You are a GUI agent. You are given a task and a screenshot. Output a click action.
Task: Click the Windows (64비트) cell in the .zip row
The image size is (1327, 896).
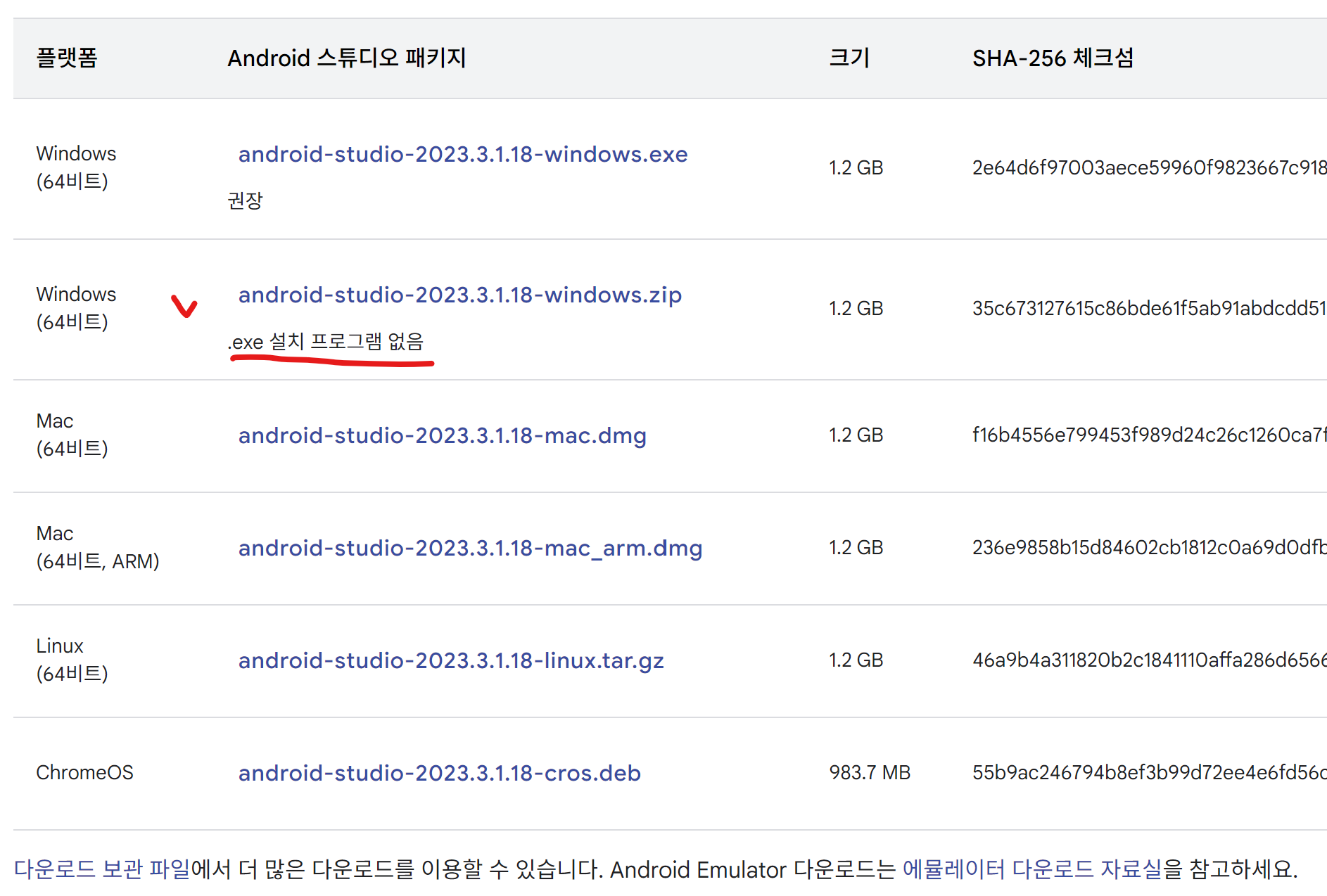point(76,308)
